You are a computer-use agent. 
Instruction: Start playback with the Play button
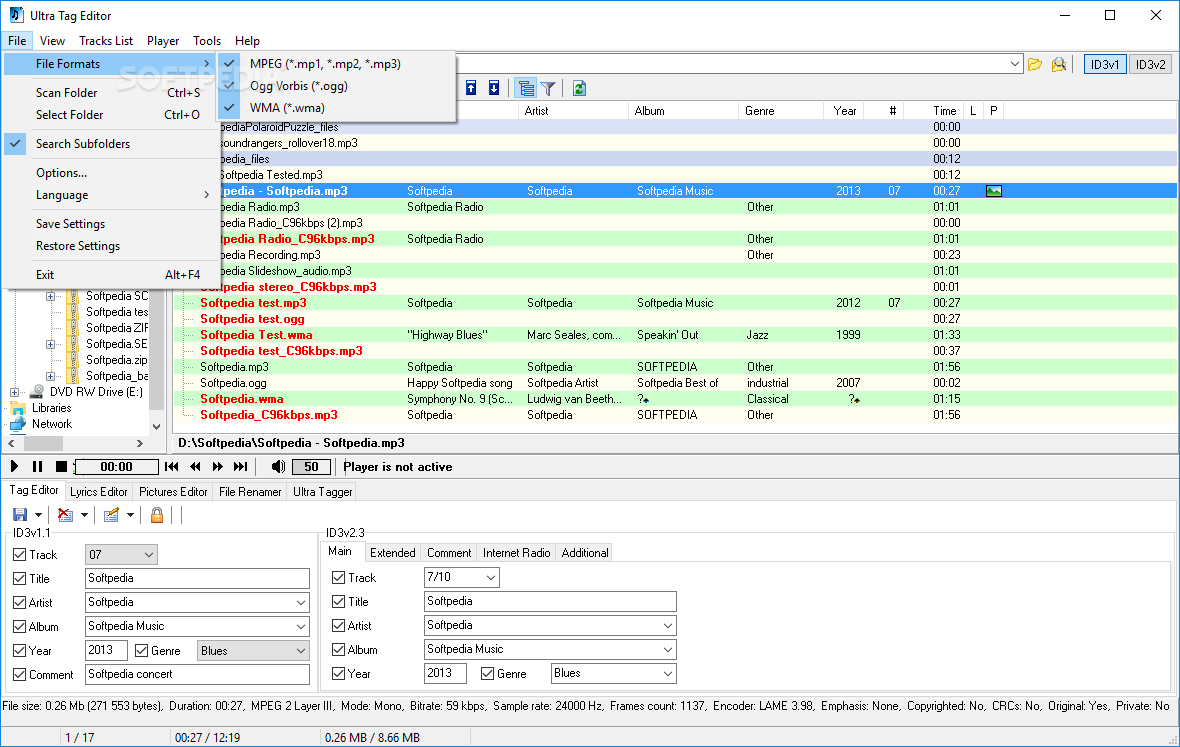[14, 466]
